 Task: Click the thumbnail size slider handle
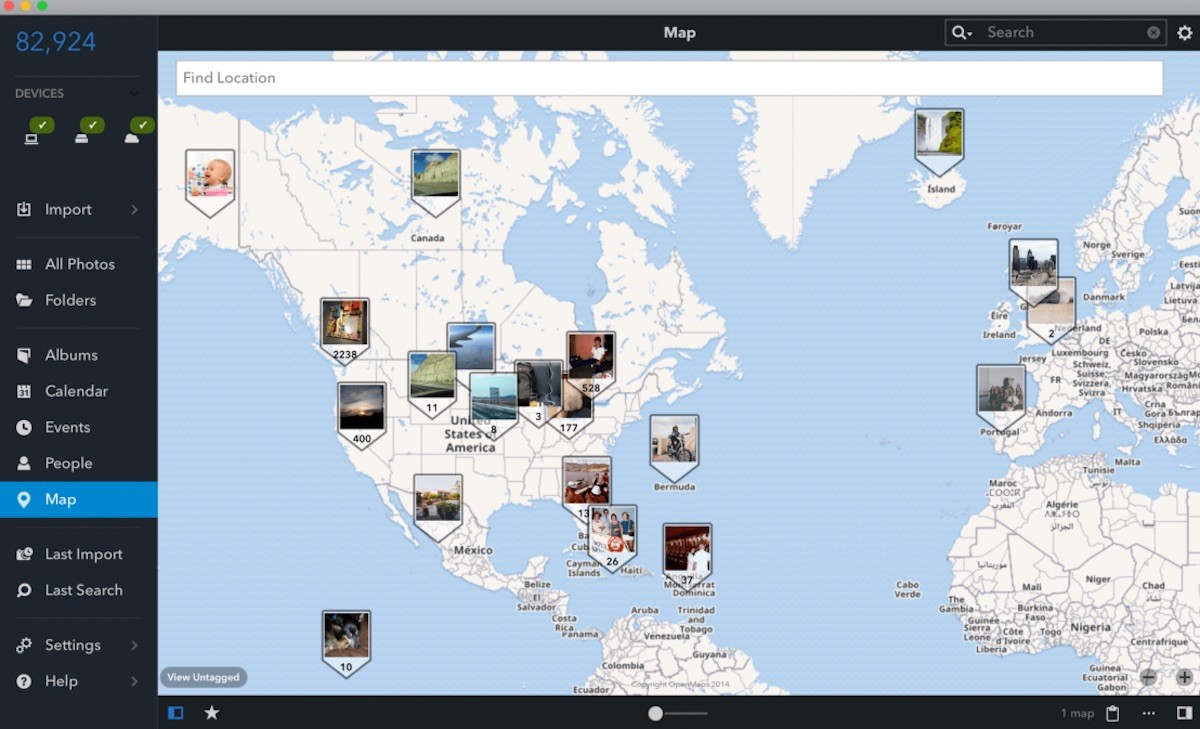point(655,713)
